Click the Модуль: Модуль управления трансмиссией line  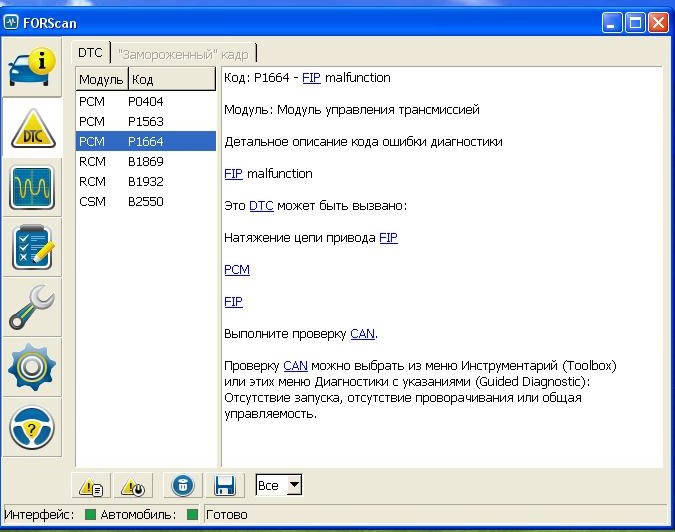coord(352,110)
